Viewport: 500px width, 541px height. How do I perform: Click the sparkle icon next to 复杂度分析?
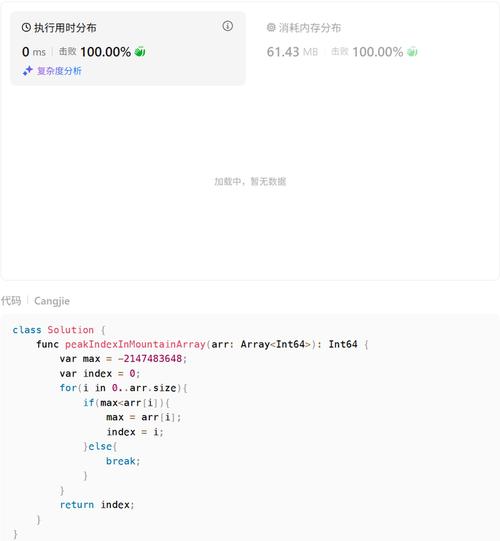click(x=28, y=71)
